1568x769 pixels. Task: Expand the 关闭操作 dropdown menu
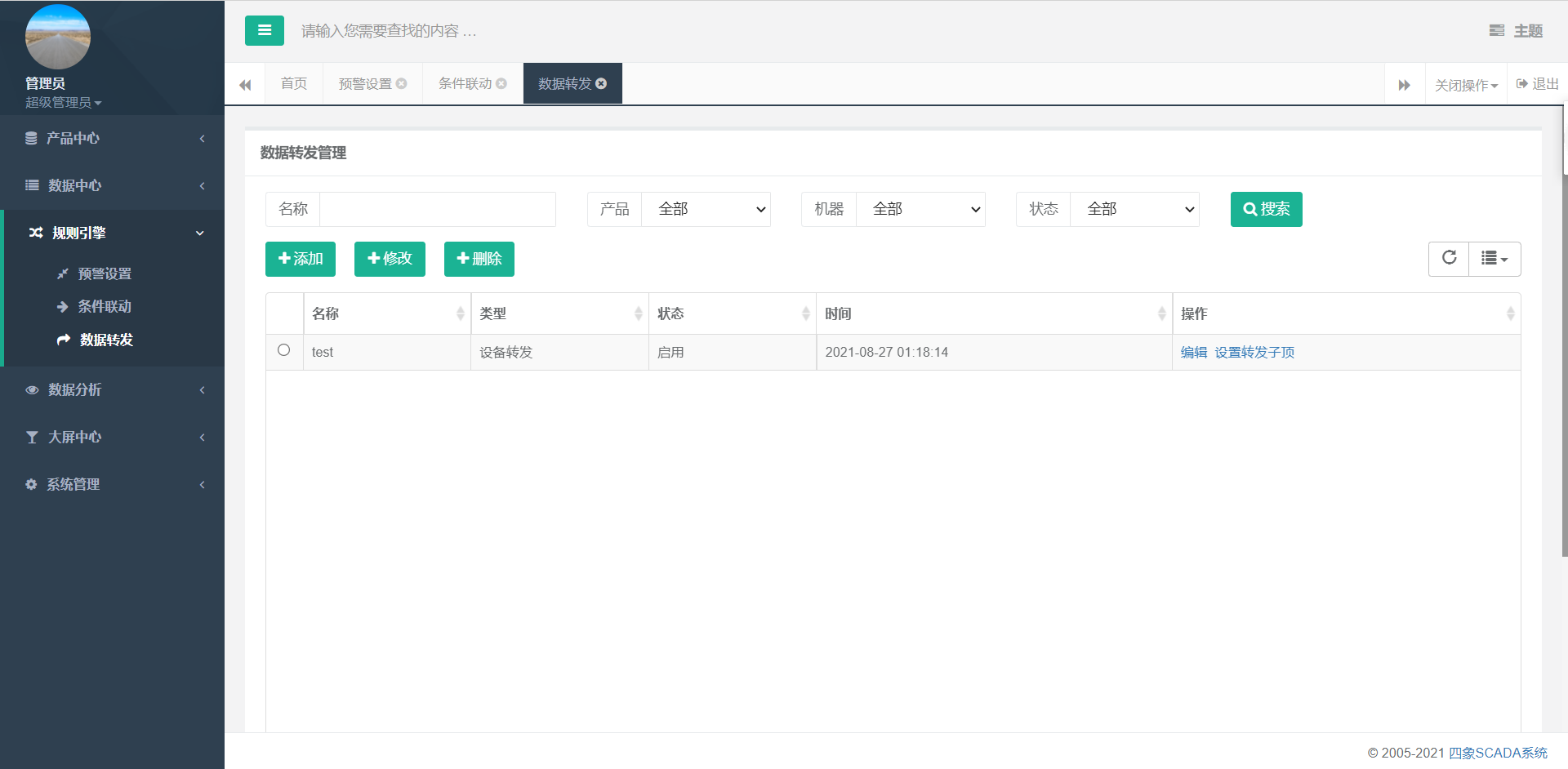(1466, 85)
